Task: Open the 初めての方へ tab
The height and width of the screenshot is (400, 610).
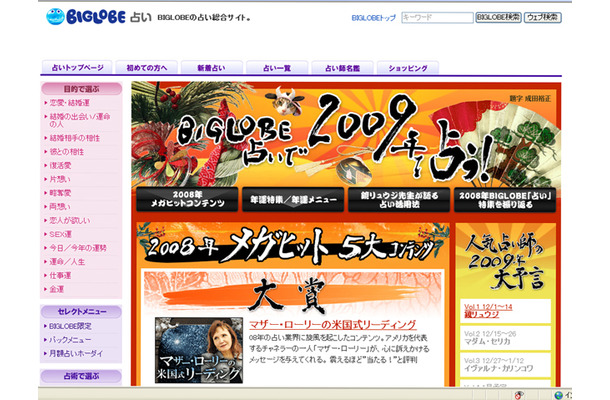Action: (x=147, y=68)
